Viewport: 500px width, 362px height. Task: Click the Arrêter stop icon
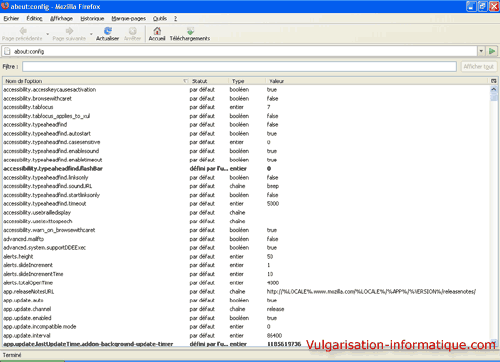coord(133,31)
